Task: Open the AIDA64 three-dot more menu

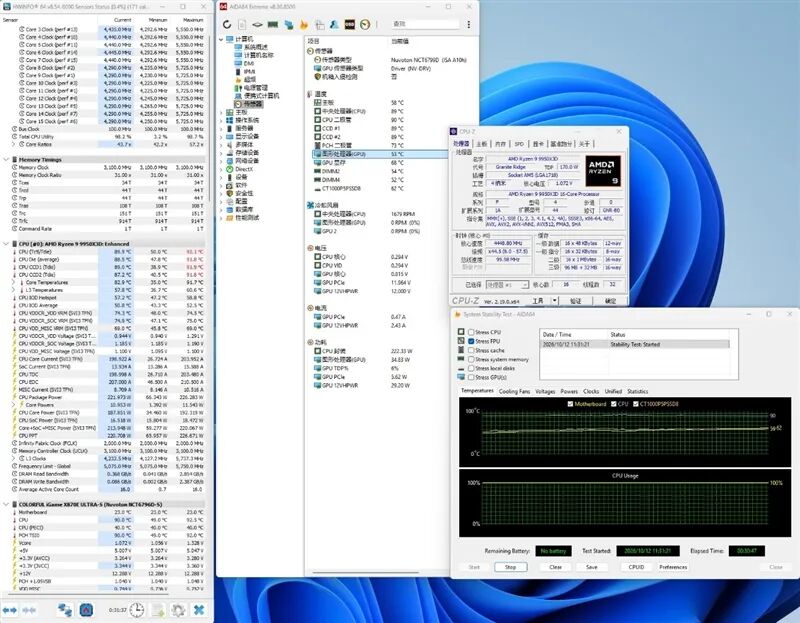Action: (468, 24)
